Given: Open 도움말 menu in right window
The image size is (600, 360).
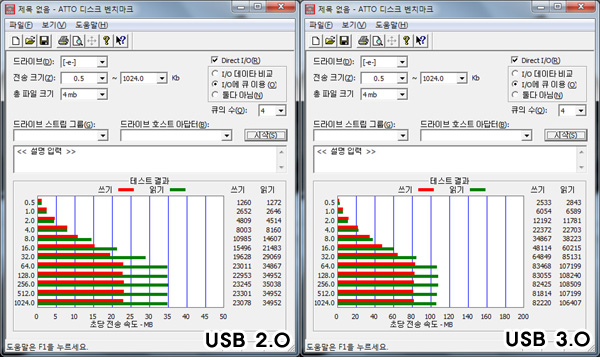Looking at the screenshot, I should [392, 25].
